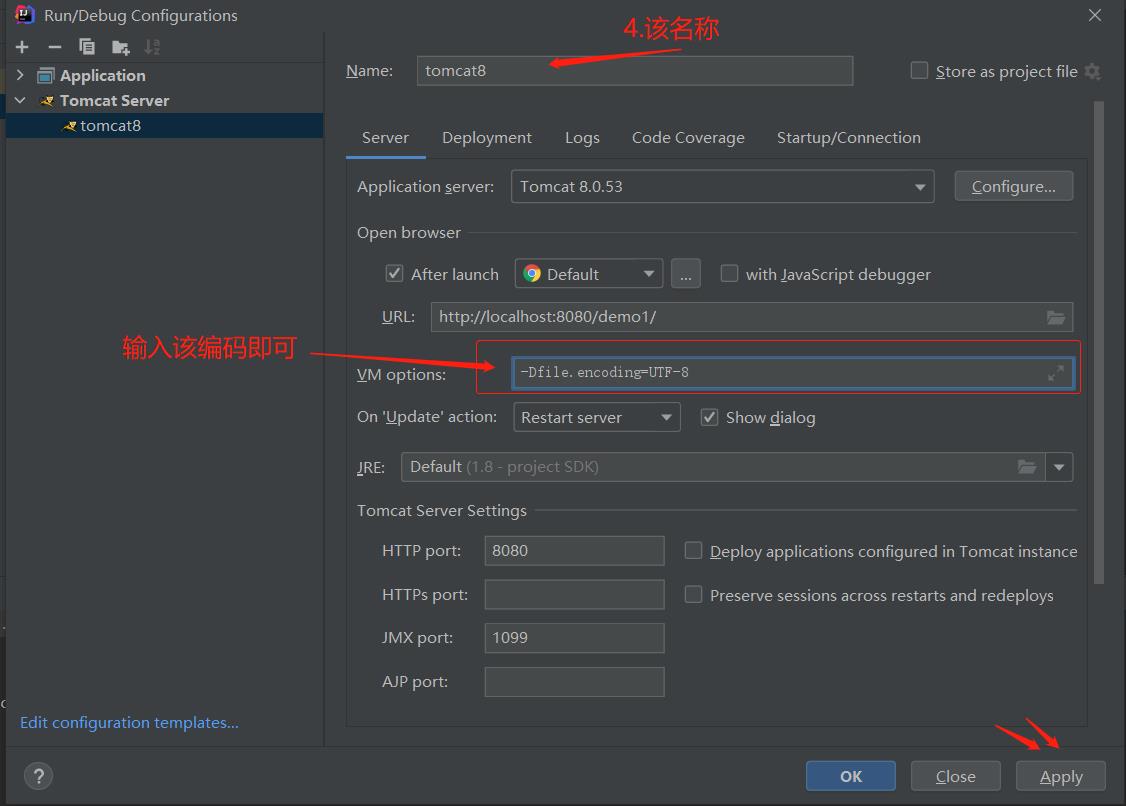Screen dimensions: 1126x806
Task: Select the Application tree item
Action: tap(164, 75)
